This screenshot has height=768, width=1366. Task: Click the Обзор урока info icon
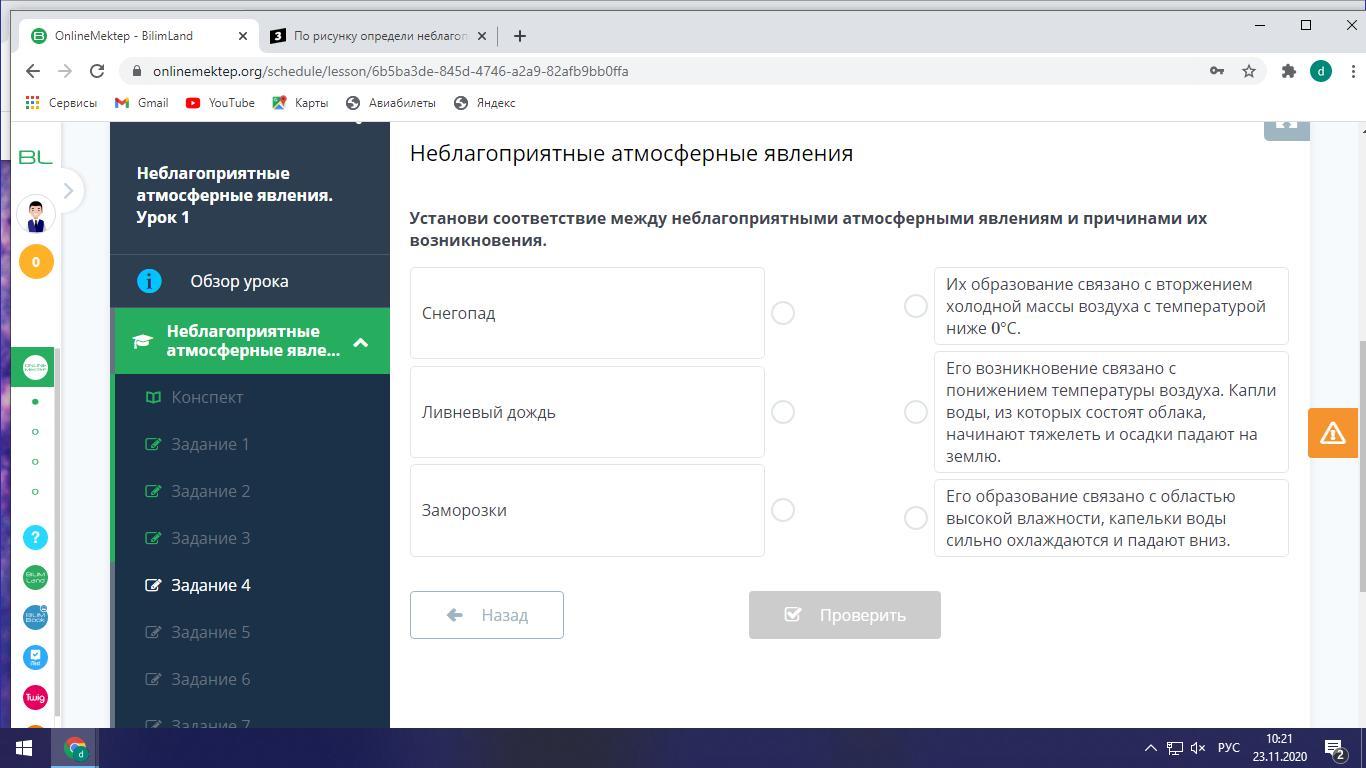pos(149,281)
